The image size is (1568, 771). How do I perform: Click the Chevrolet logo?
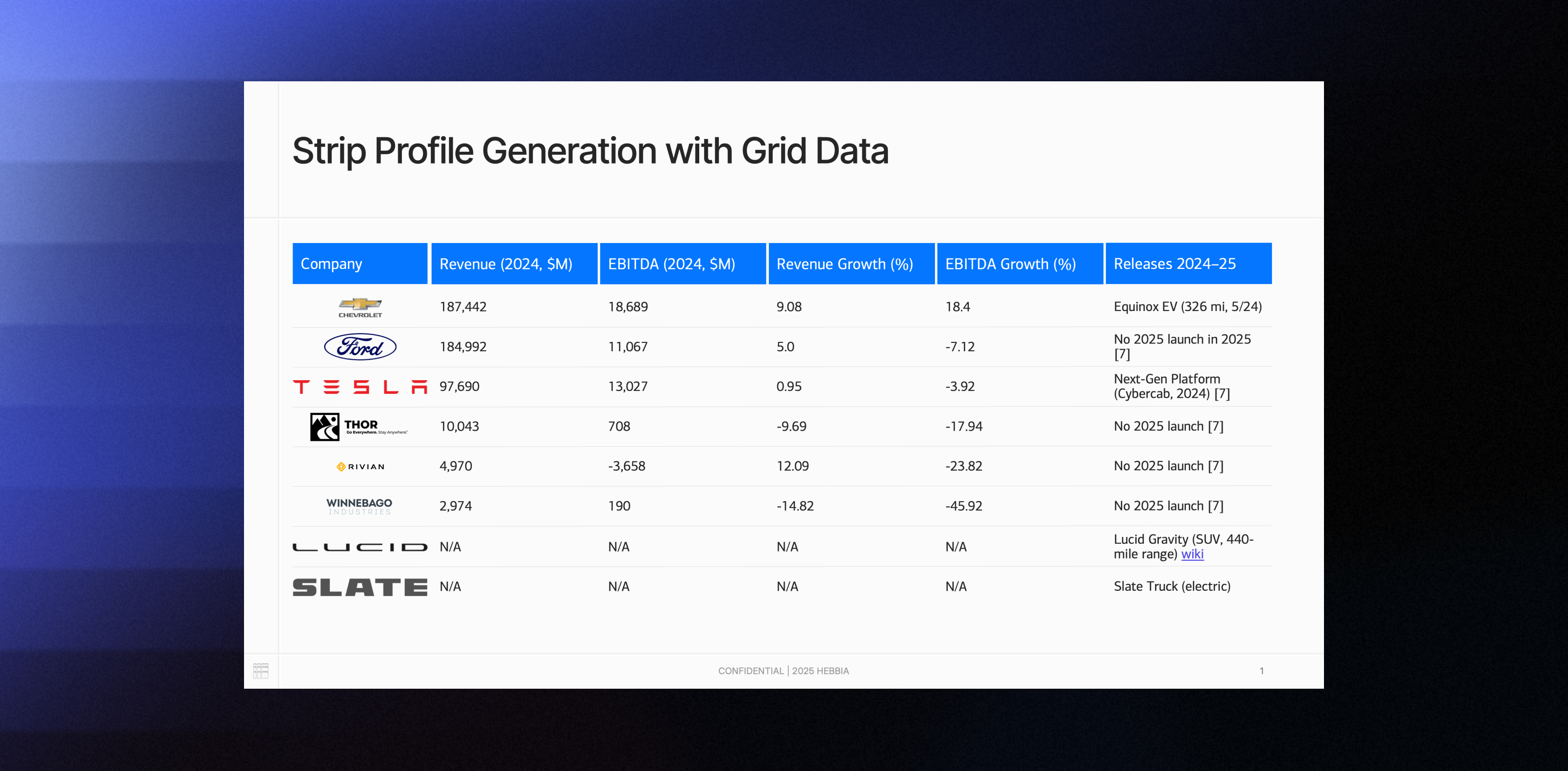360,307
